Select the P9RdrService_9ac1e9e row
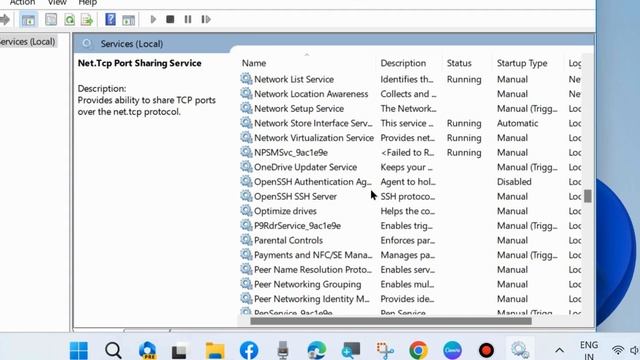The width and height of the screenshot is (640, 360). [410, 226]
